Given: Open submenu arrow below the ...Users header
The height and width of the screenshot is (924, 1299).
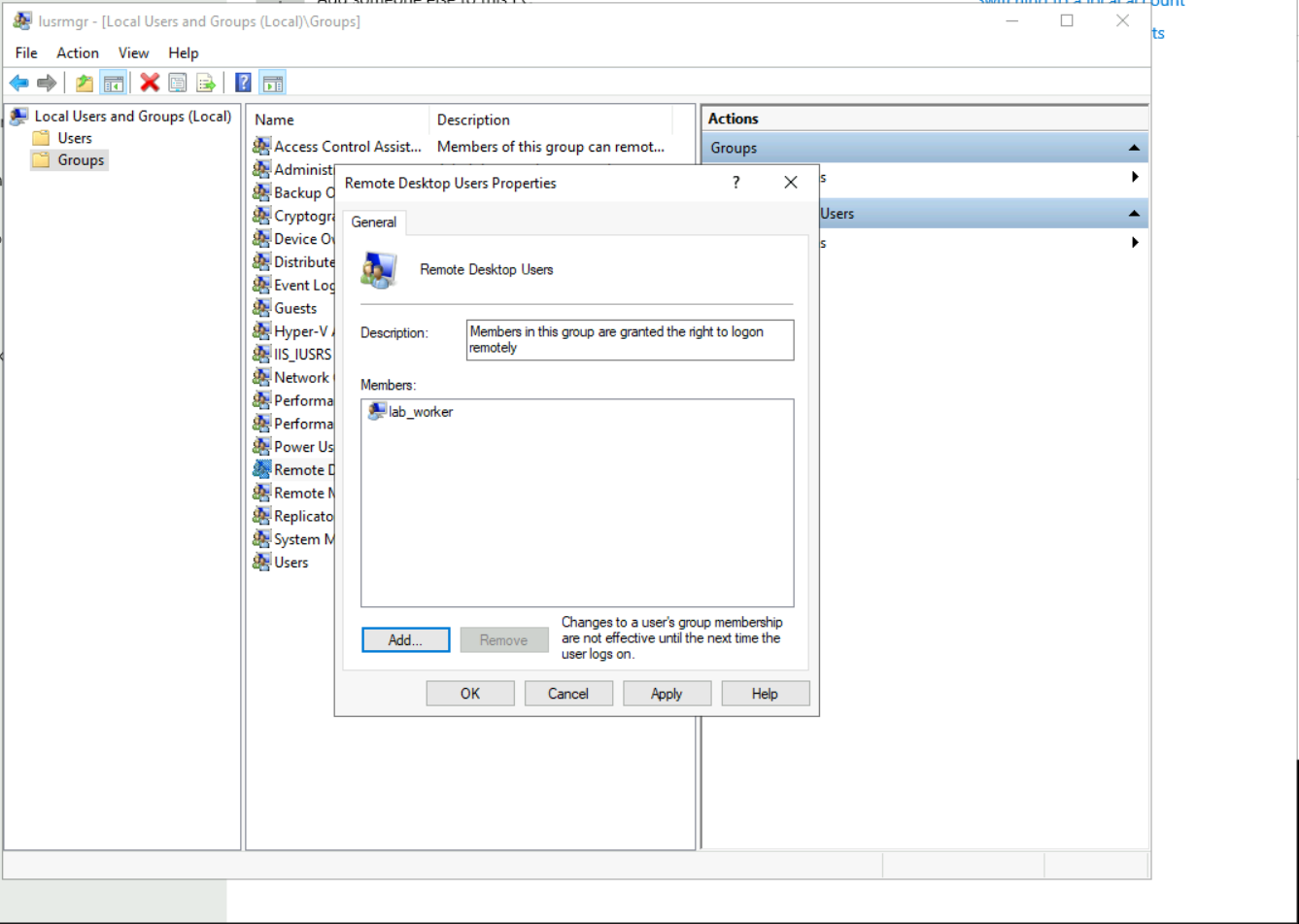Looking at the screenshot, I should (1135, 243).
